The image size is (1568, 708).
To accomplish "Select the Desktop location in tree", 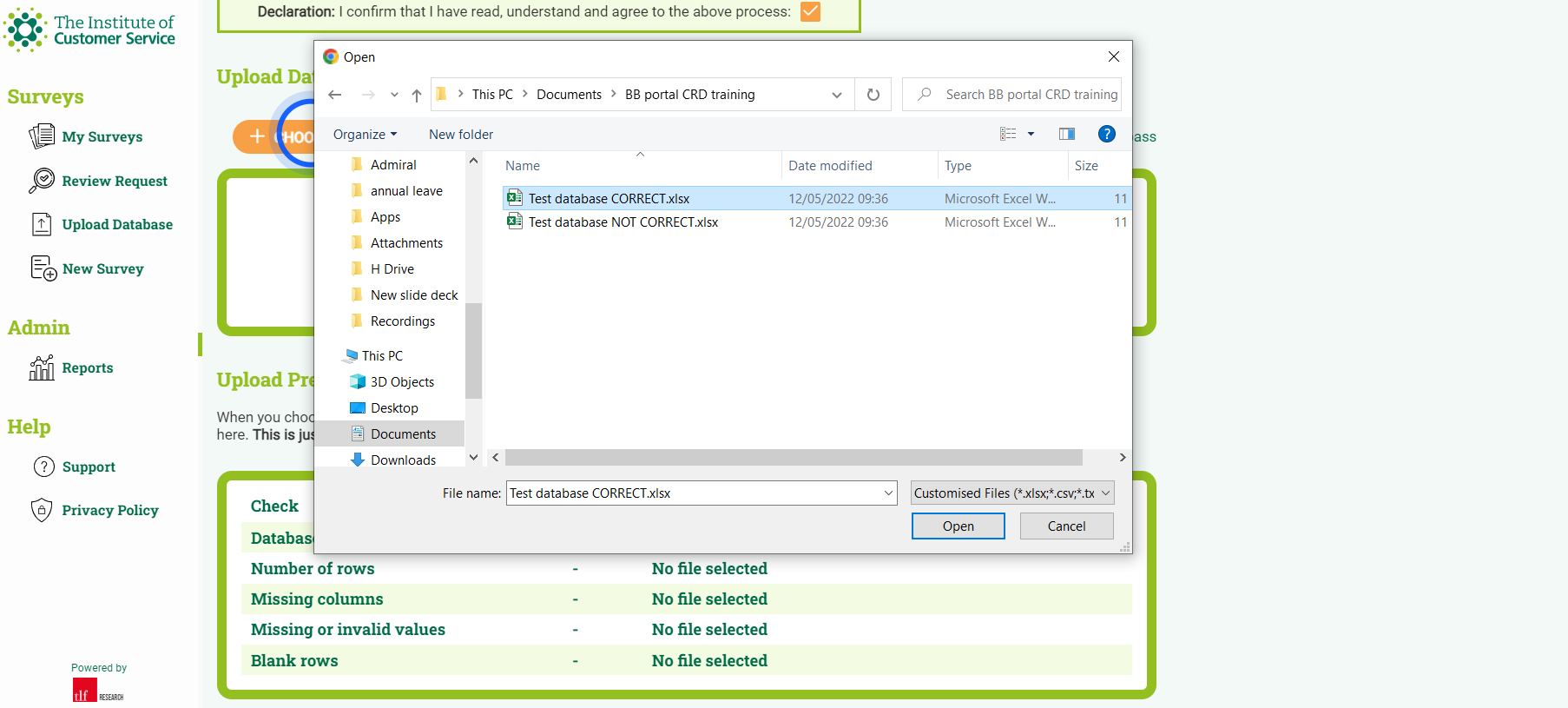I will [x=394, y=407].
